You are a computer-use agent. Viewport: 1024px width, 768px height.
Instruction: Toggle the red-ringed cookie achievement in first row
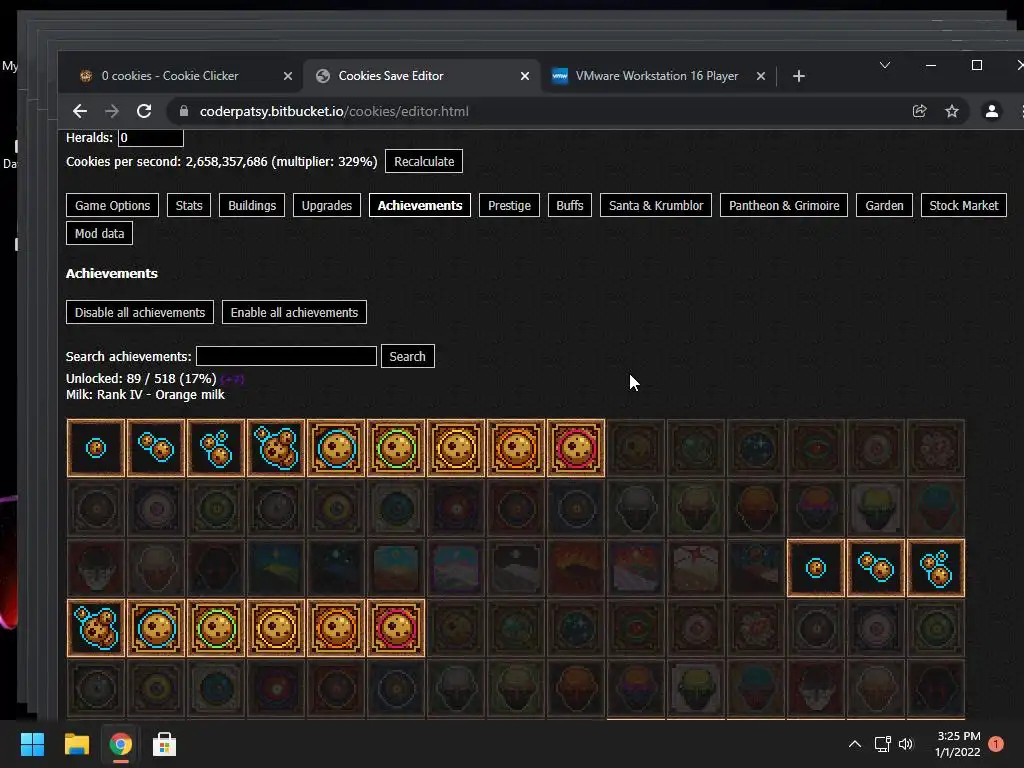click(x=576, y=448)
